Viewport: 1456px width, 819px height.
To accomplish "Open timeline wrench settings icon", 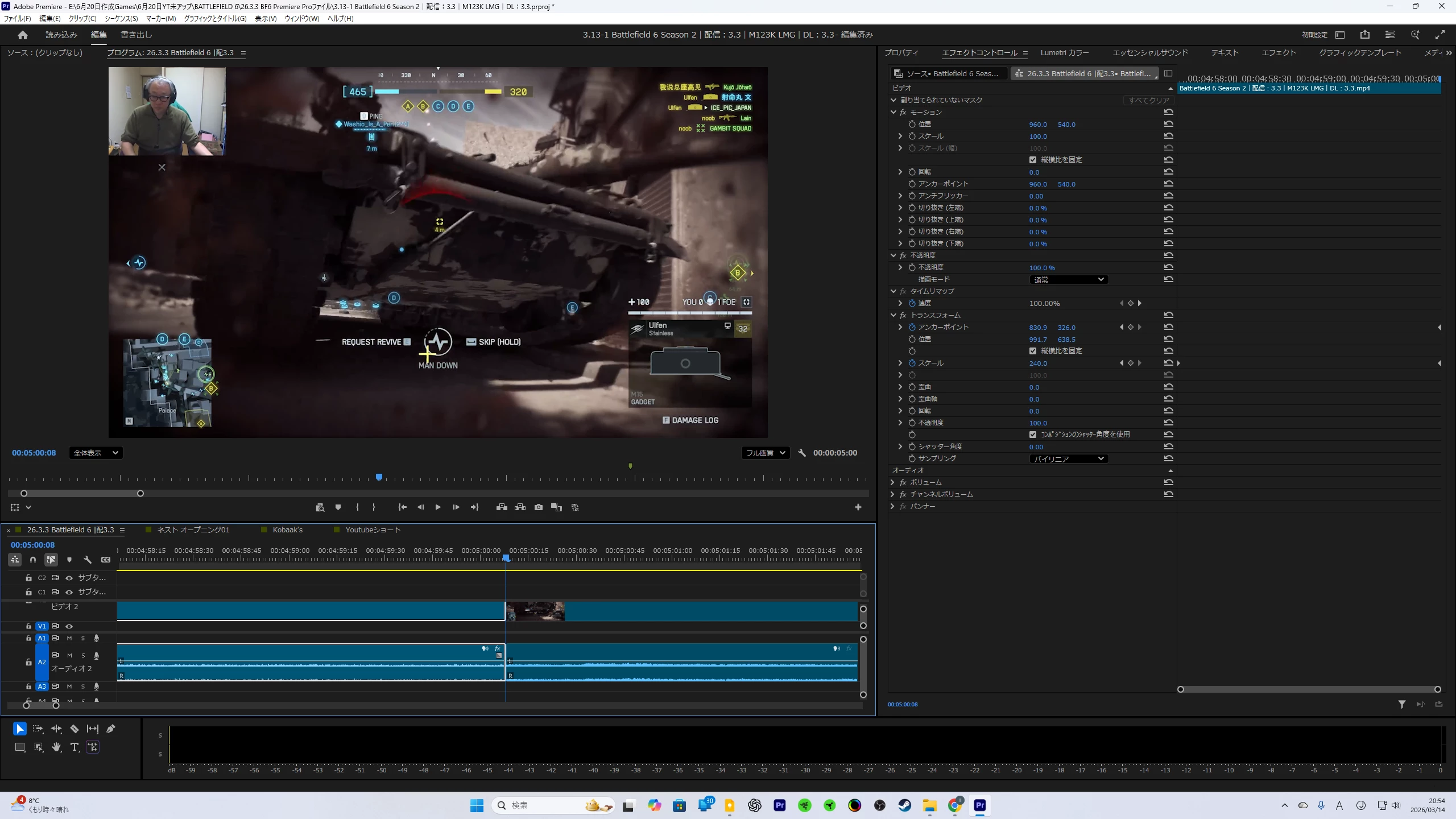I will point(88,560).
